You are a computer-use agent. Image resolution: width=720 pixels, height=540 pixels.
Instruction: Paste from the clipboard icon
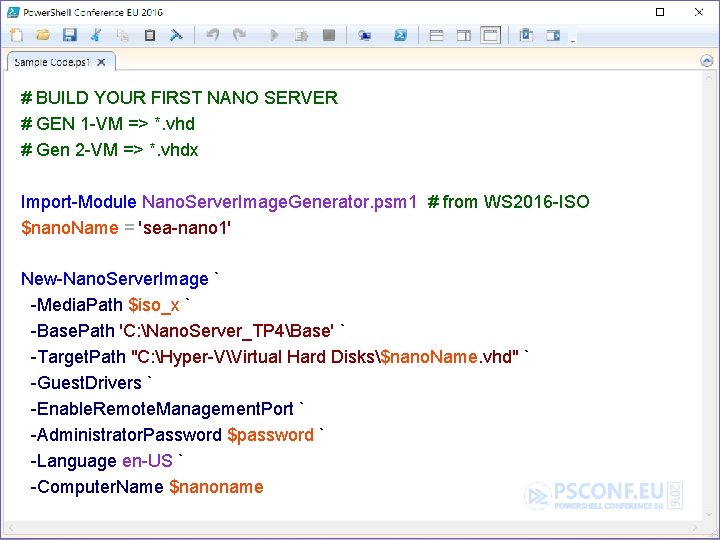point(150,35)
